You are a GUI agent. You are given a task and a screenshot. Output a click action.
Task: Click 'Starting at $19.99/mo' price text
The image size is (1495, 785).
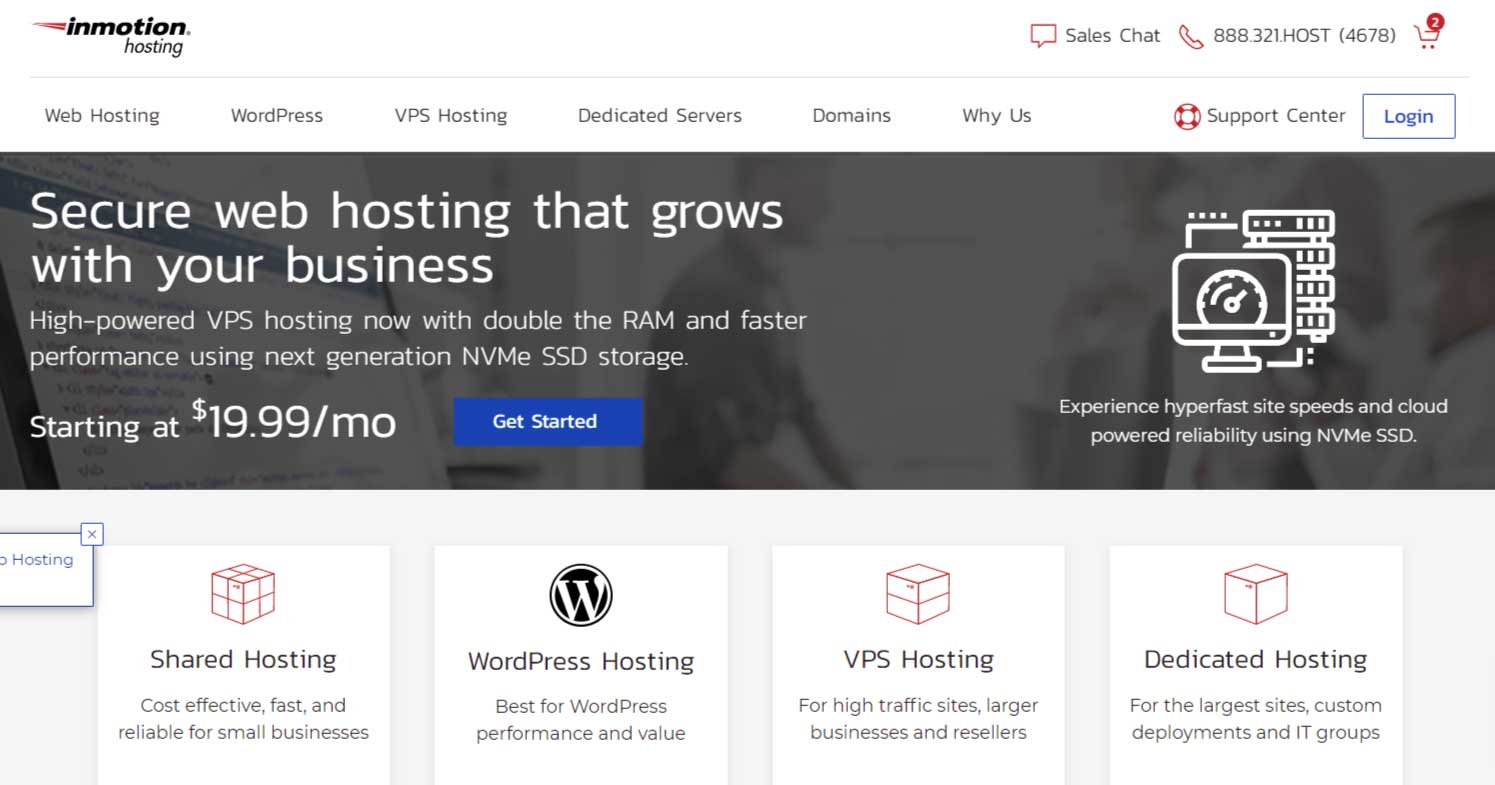(213, 423)
